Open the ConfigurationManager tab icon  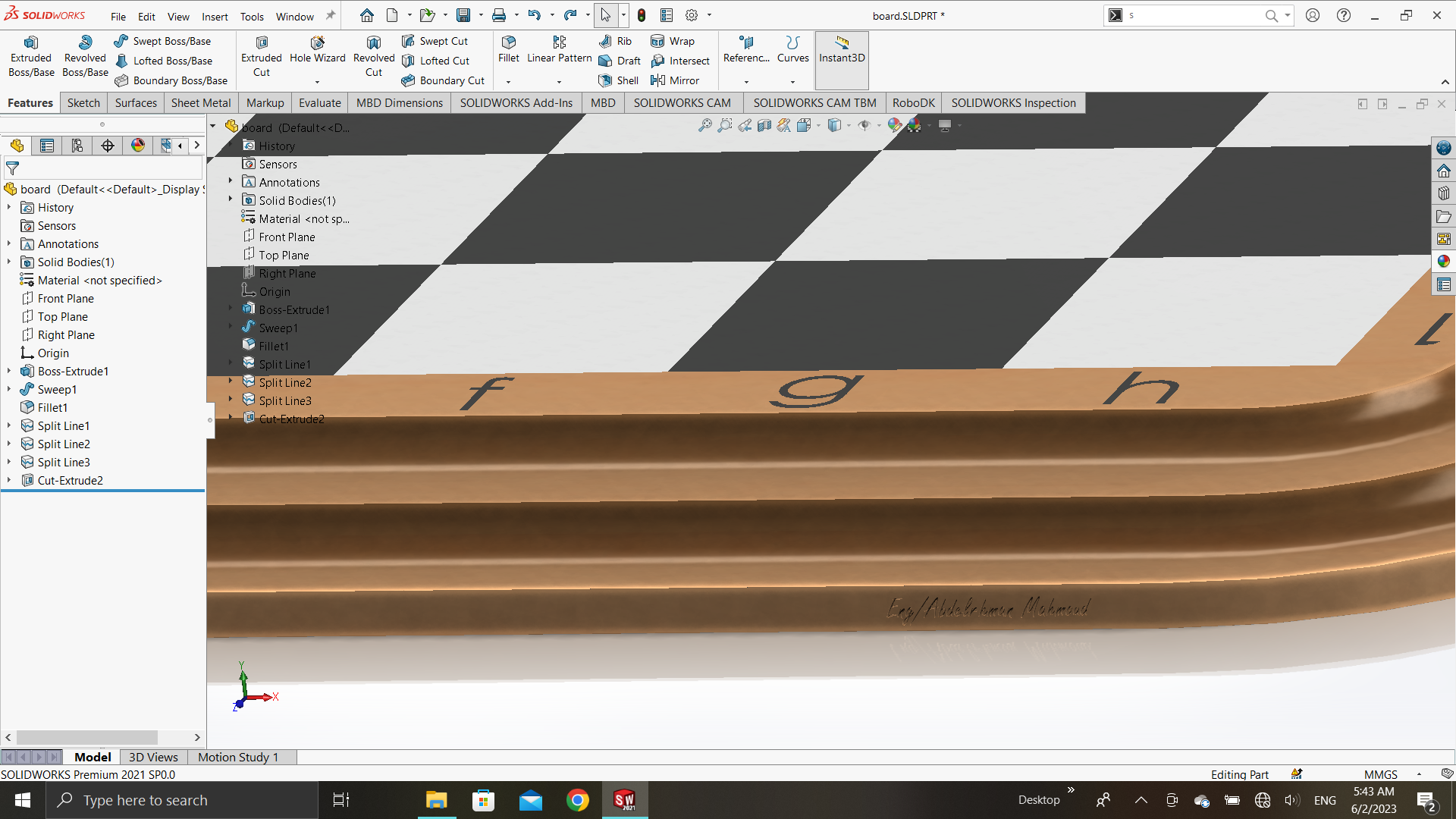[x=77, y=146]
